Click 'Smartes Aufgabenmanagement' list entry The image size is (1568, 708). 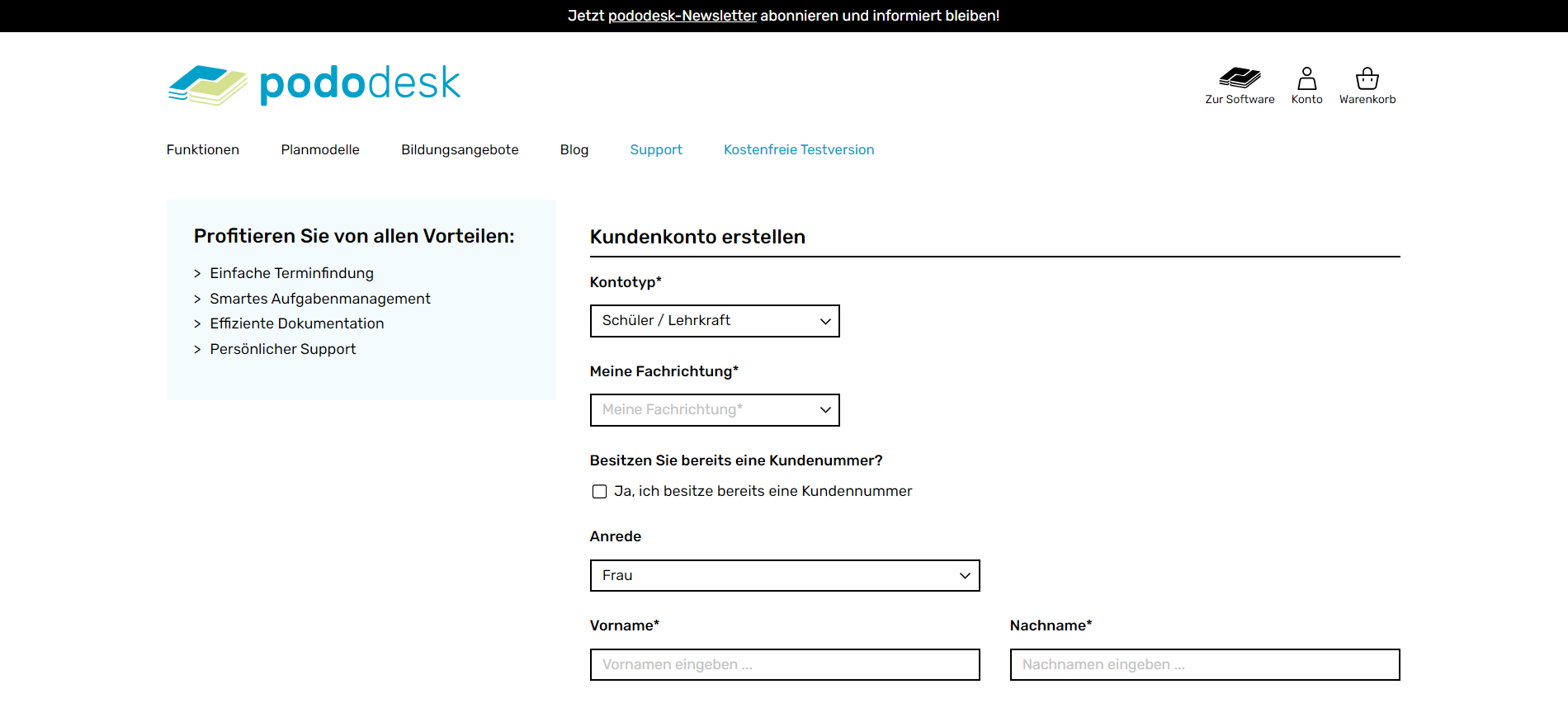click(x=320, y=299)
